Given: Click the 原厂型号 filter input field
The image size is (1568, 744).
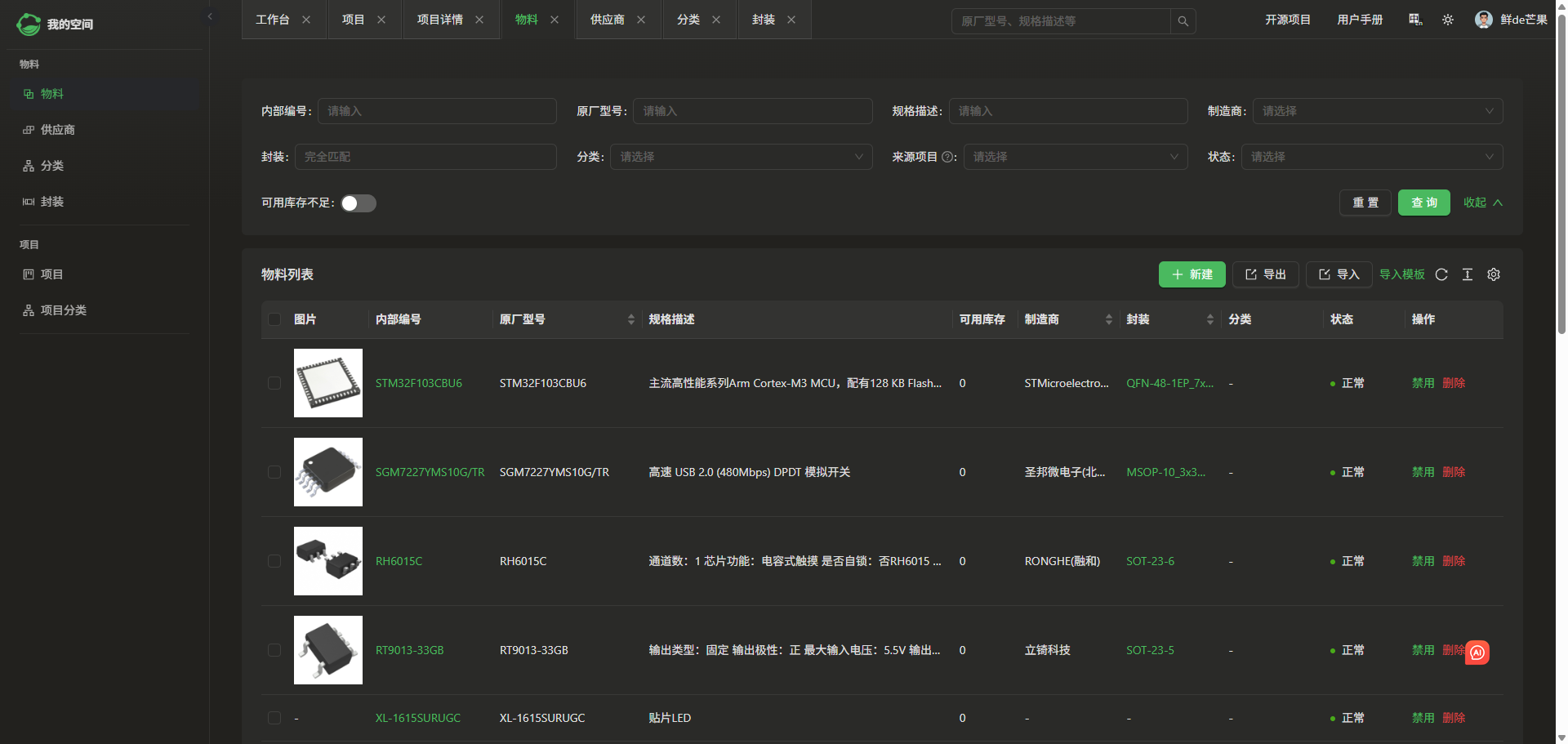Looking at the screenshot, I should pyautogui.click(x=751, y=111).
